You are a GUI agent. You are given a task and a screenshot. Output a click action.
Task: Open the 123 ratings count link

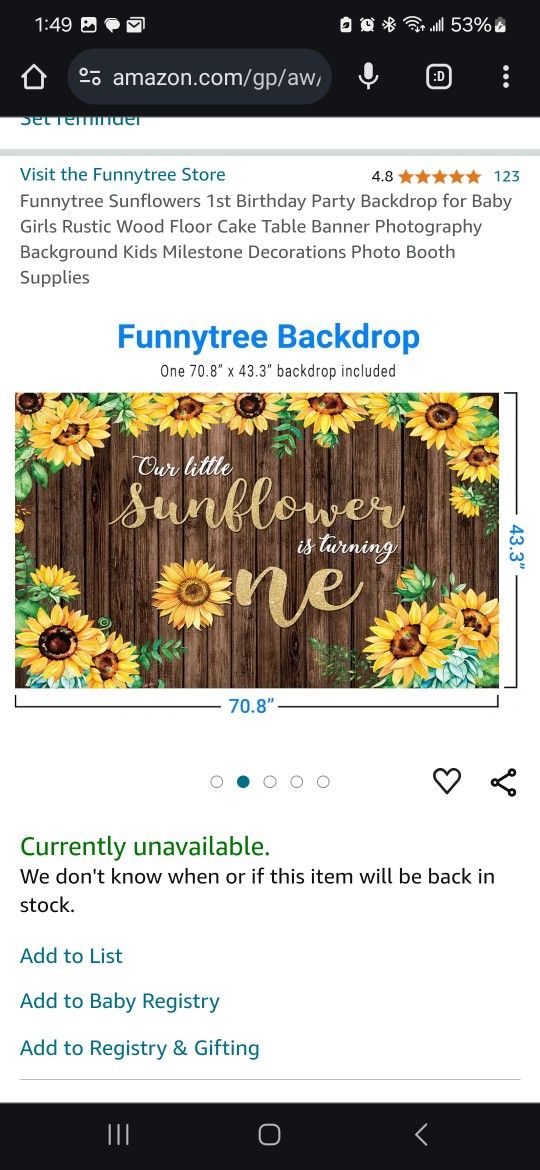[506, 176]
